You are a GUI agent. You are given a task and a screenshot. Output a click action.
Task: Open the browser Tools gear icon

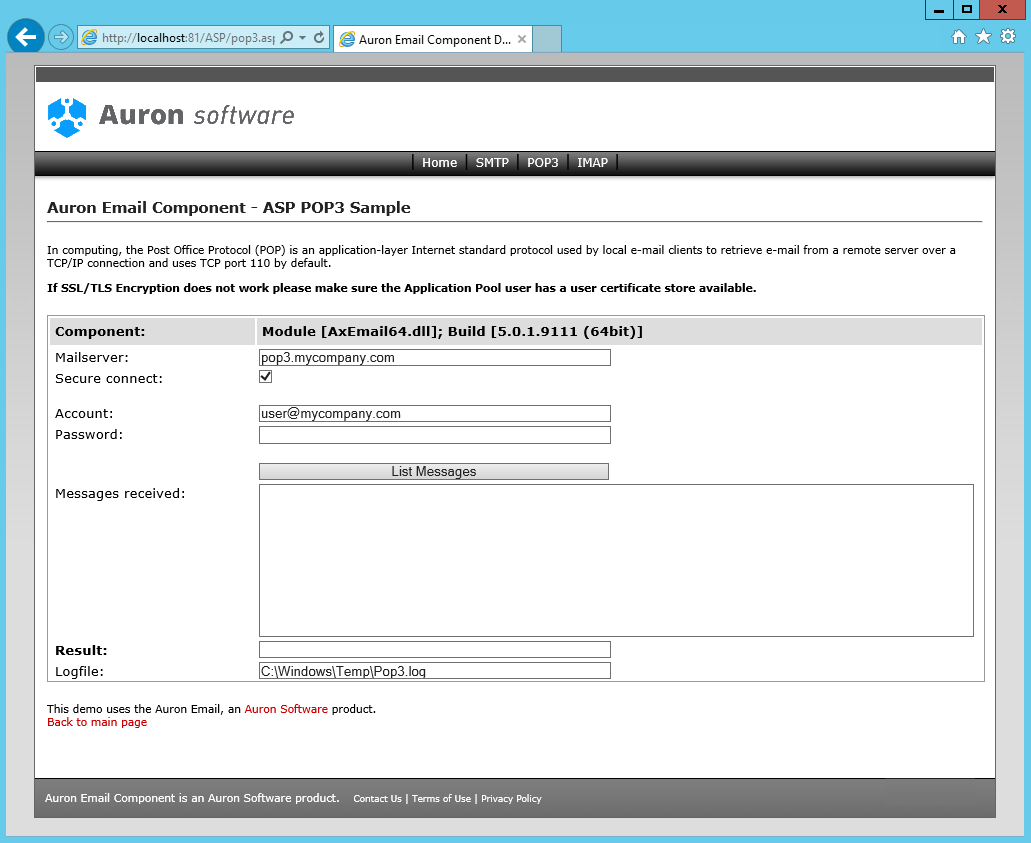(x=1008, y=37)
